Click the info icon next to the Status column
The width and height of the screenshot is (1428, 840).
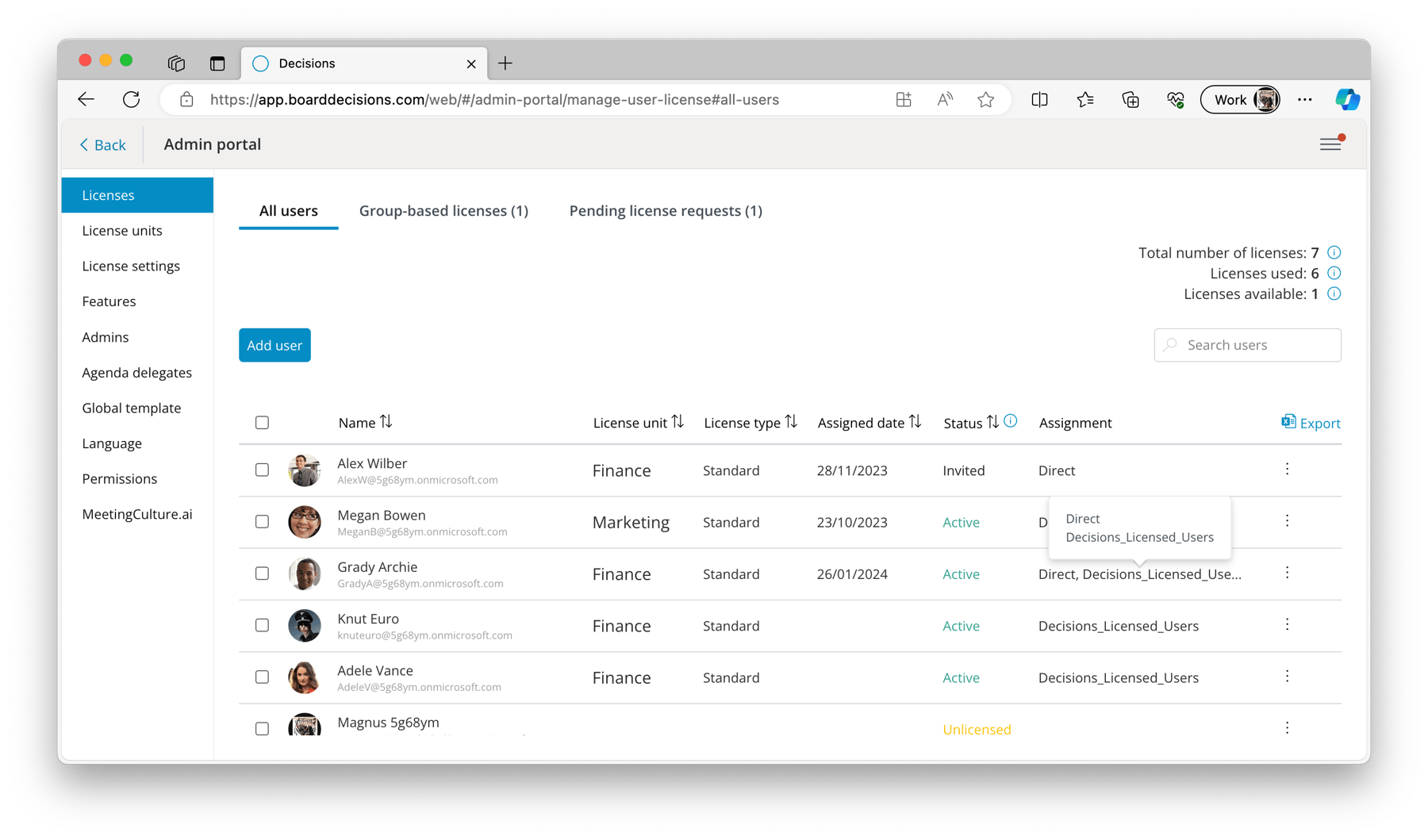tap(1011, 421)
